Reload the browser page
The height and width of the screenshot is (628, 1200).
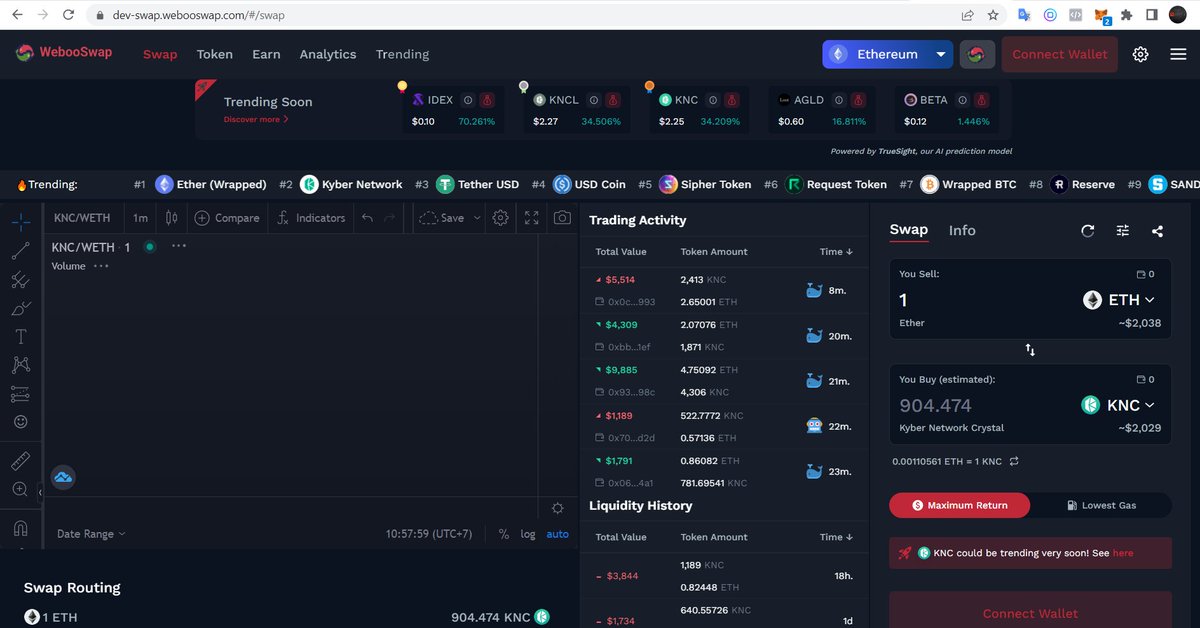(68, 15)
